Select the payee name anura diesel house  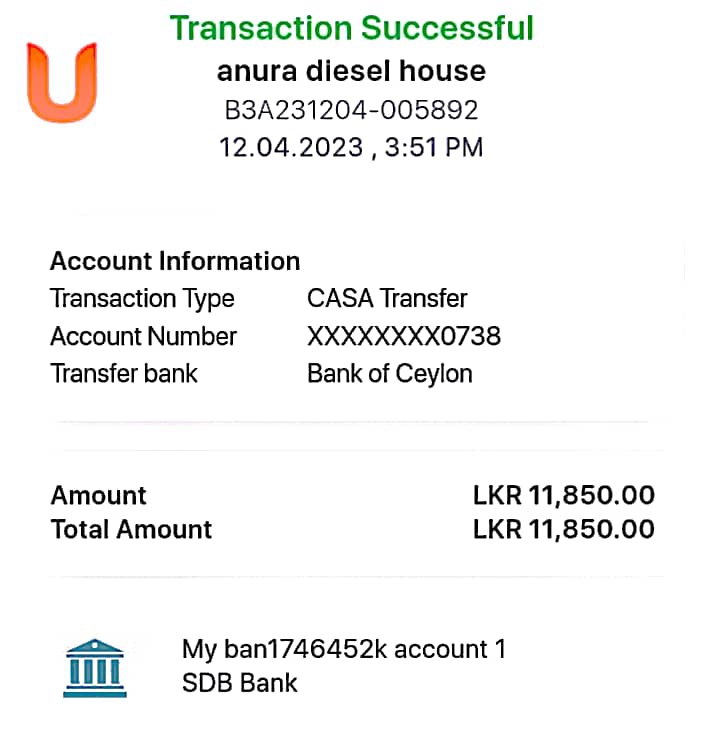[351, 72]
